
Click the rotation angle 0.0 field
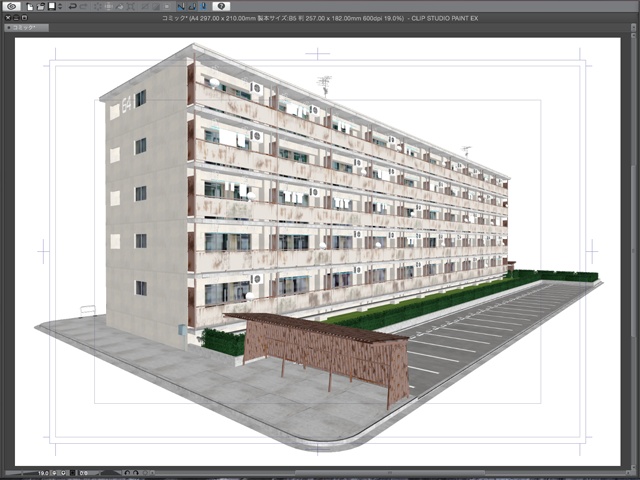click(x=83, y=473)
